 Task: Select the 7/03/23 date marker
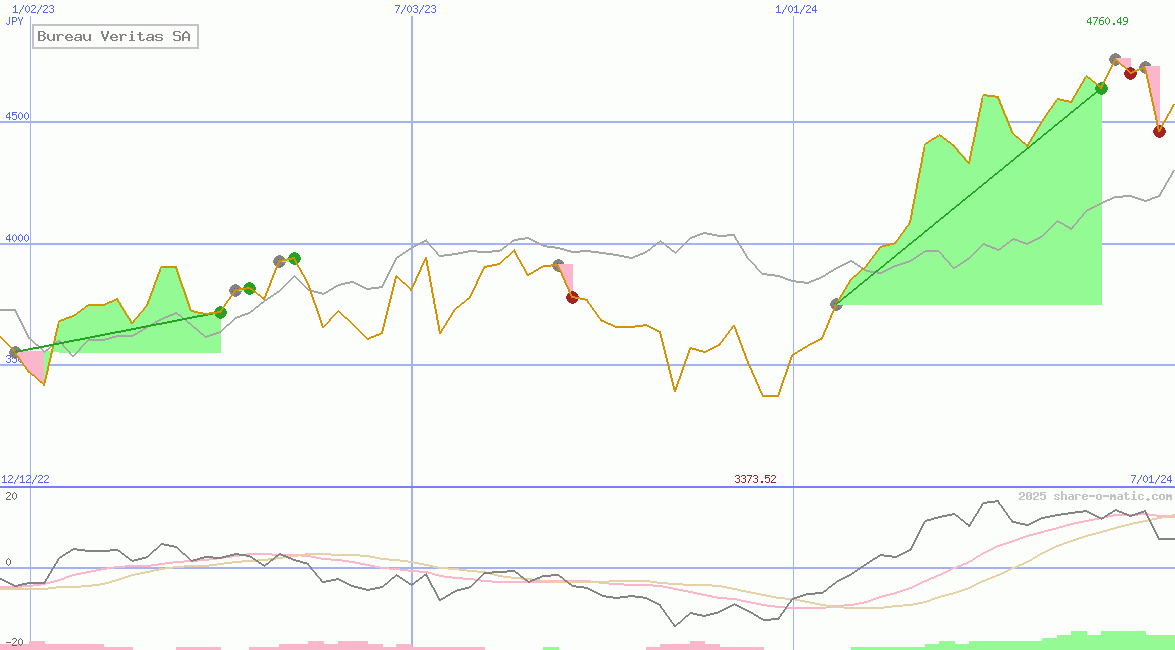[415, 9]
